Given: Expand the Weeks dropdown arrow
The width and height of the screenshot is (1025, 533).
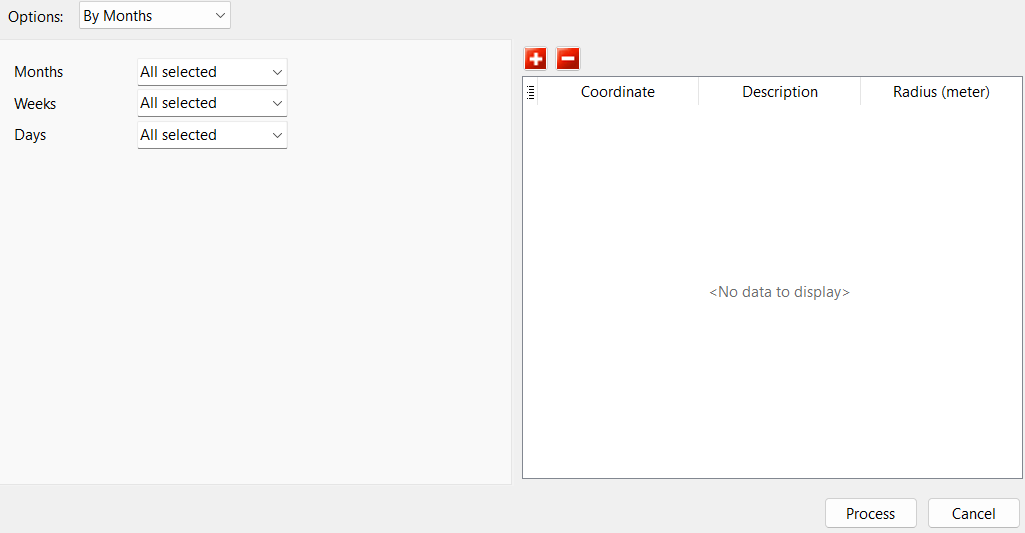Looking at the screenshot, I should tap(276, 103).
